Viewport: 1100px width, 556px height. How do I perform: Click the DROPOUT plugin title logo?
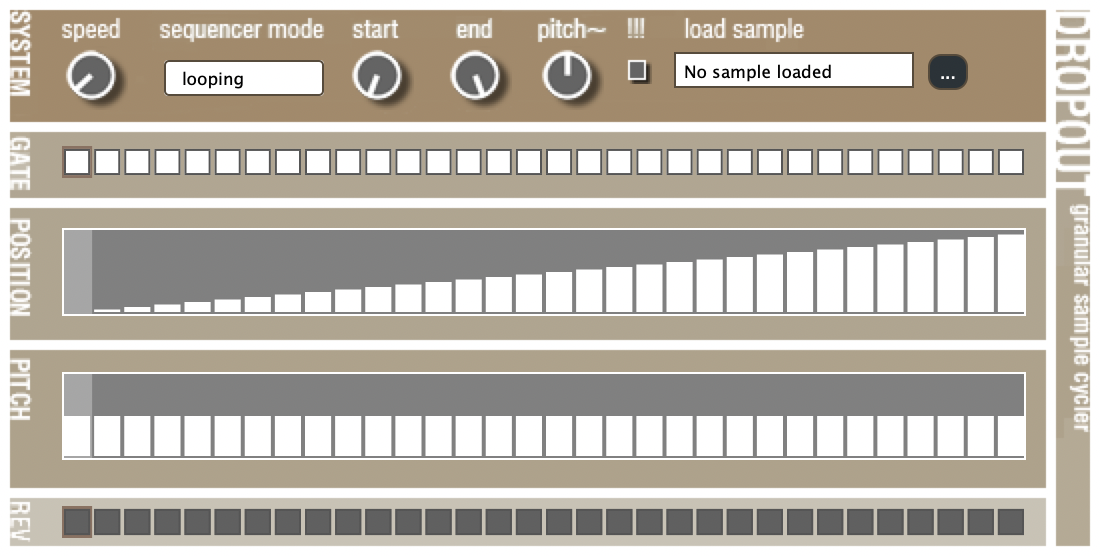[x=1072, y=100]
